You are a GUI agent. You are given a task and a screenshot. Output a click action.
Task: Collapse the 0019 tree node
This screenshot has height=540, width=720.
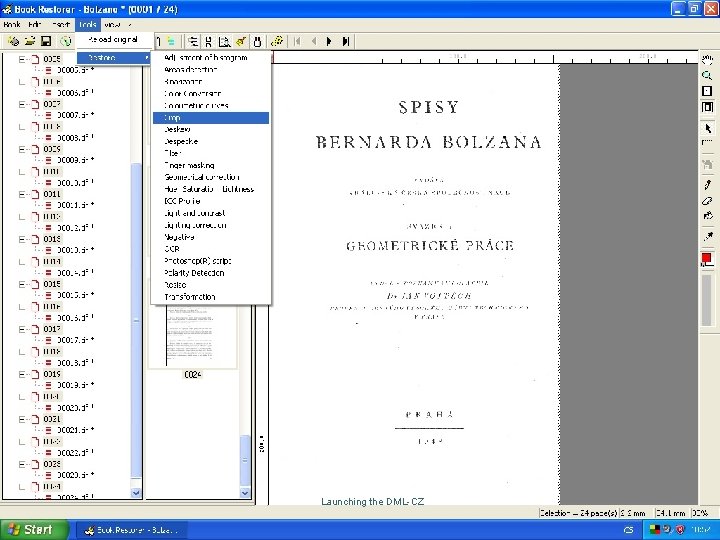click(22, 374)
